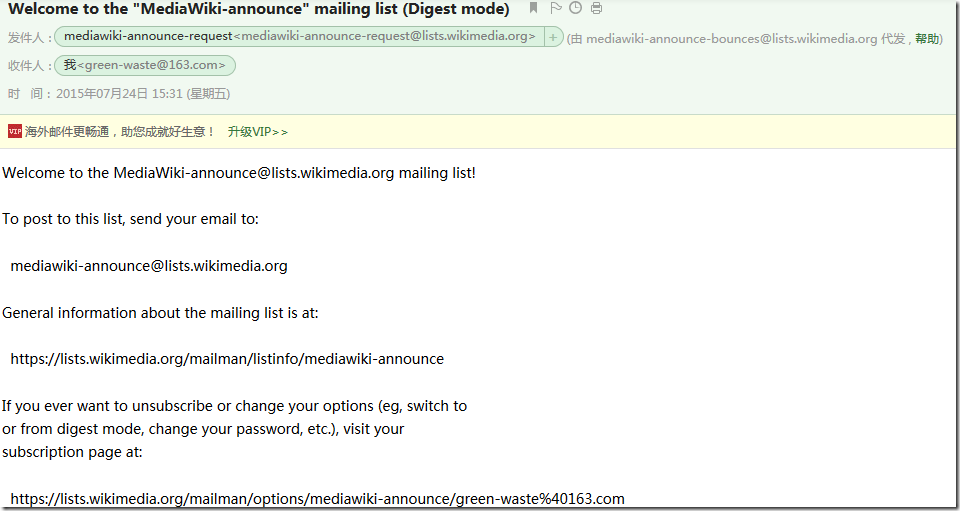Print this email via the printer icon
This screenshot has width=960, height=511.
(596, 8)
